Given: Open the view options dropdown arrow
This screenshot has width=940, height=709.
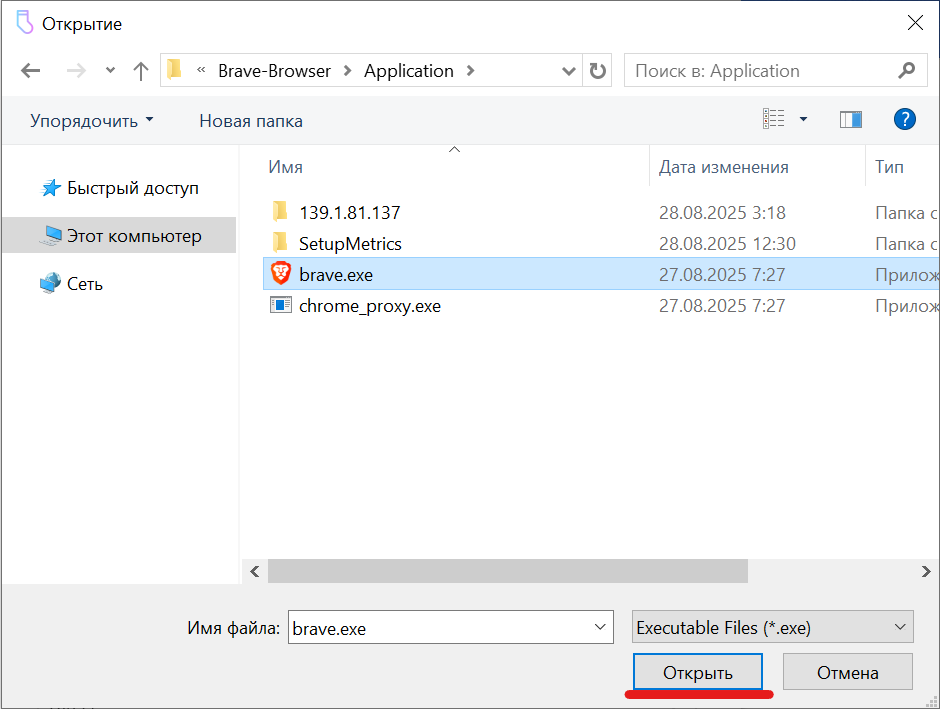Looking at the screenshot, I should point(803,120).
